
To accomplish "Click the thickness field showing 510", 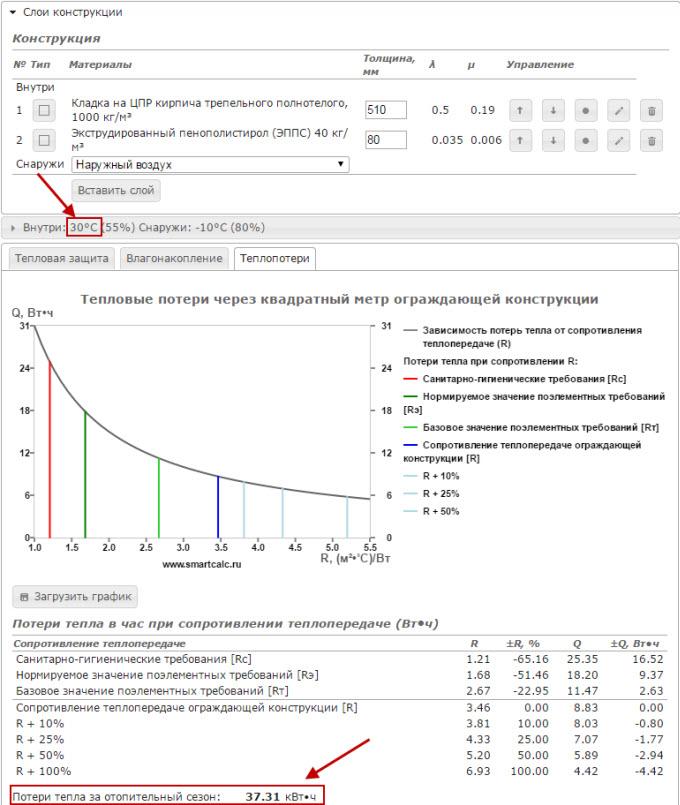I will (385, 110).
